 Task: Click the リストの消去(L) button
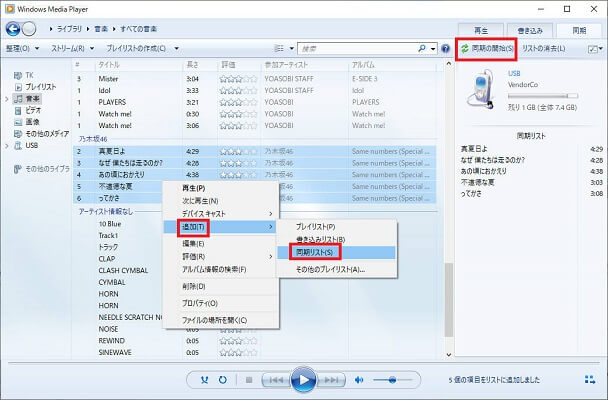coord(544,49)
